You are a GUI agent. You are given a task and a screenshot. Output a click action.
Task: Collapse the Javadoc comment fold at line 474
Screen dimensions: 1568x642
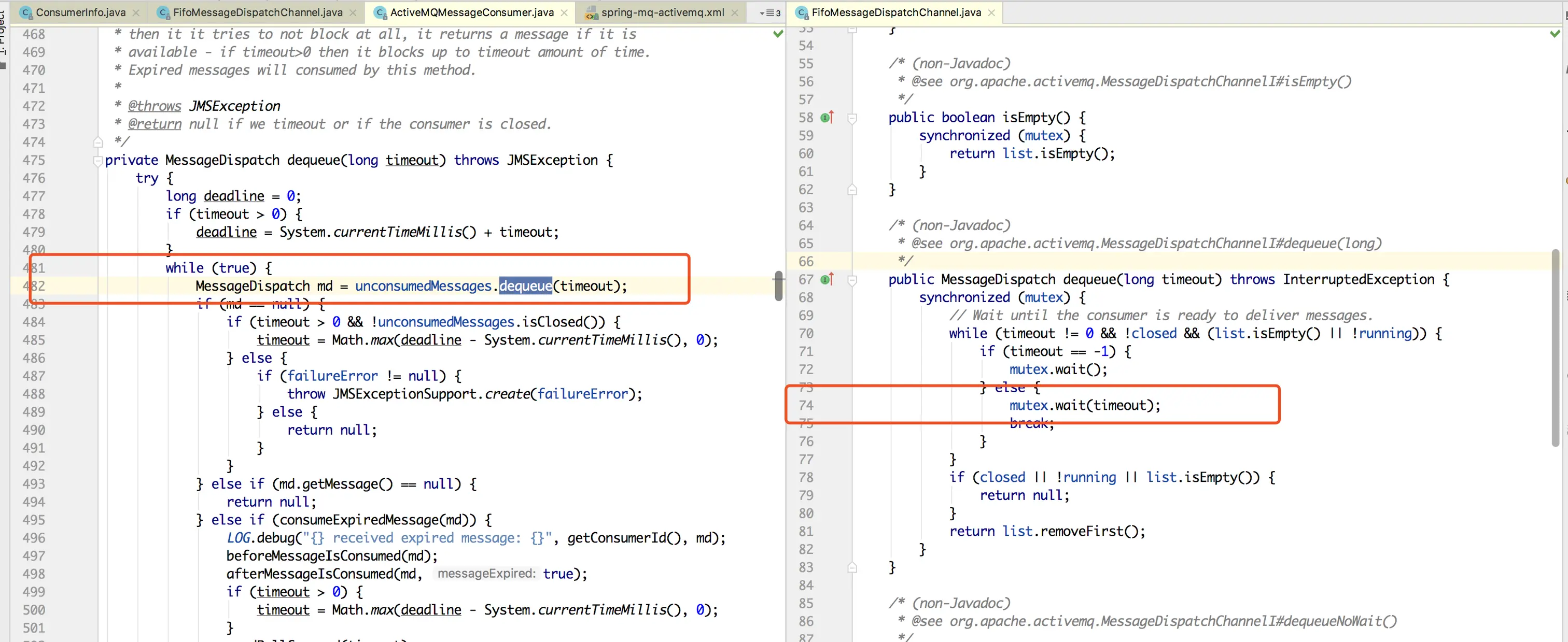pyautogui.click(x=97, y=142)
